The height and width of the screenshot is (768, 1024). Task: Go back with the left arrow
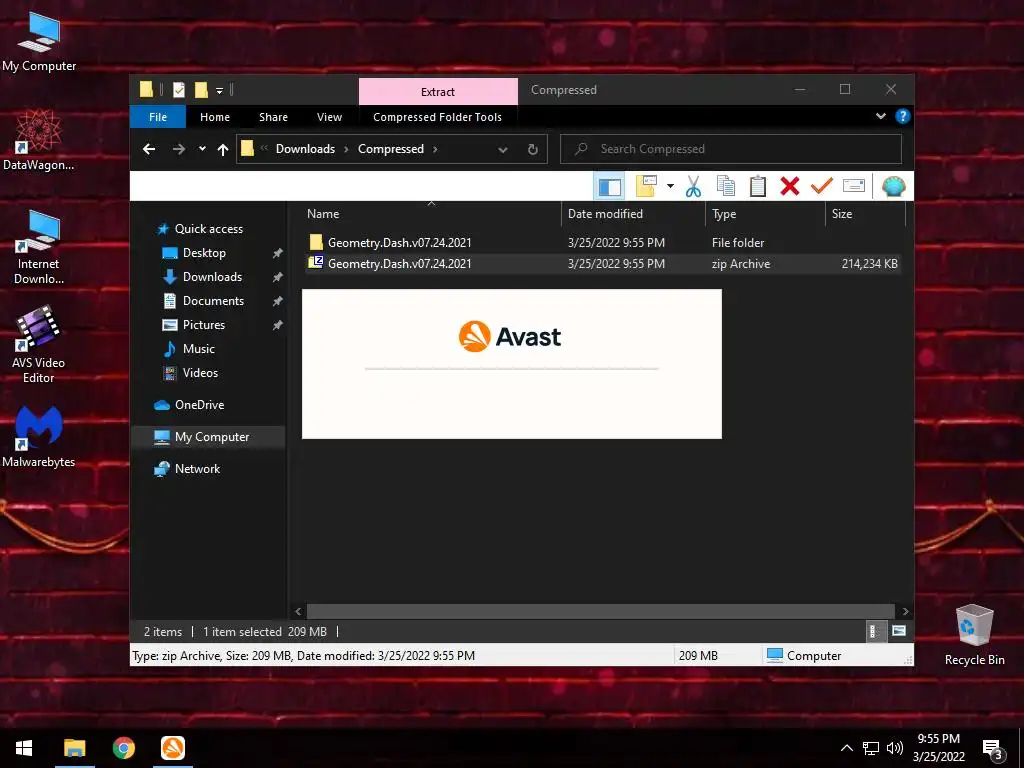(x=149, y=149)
